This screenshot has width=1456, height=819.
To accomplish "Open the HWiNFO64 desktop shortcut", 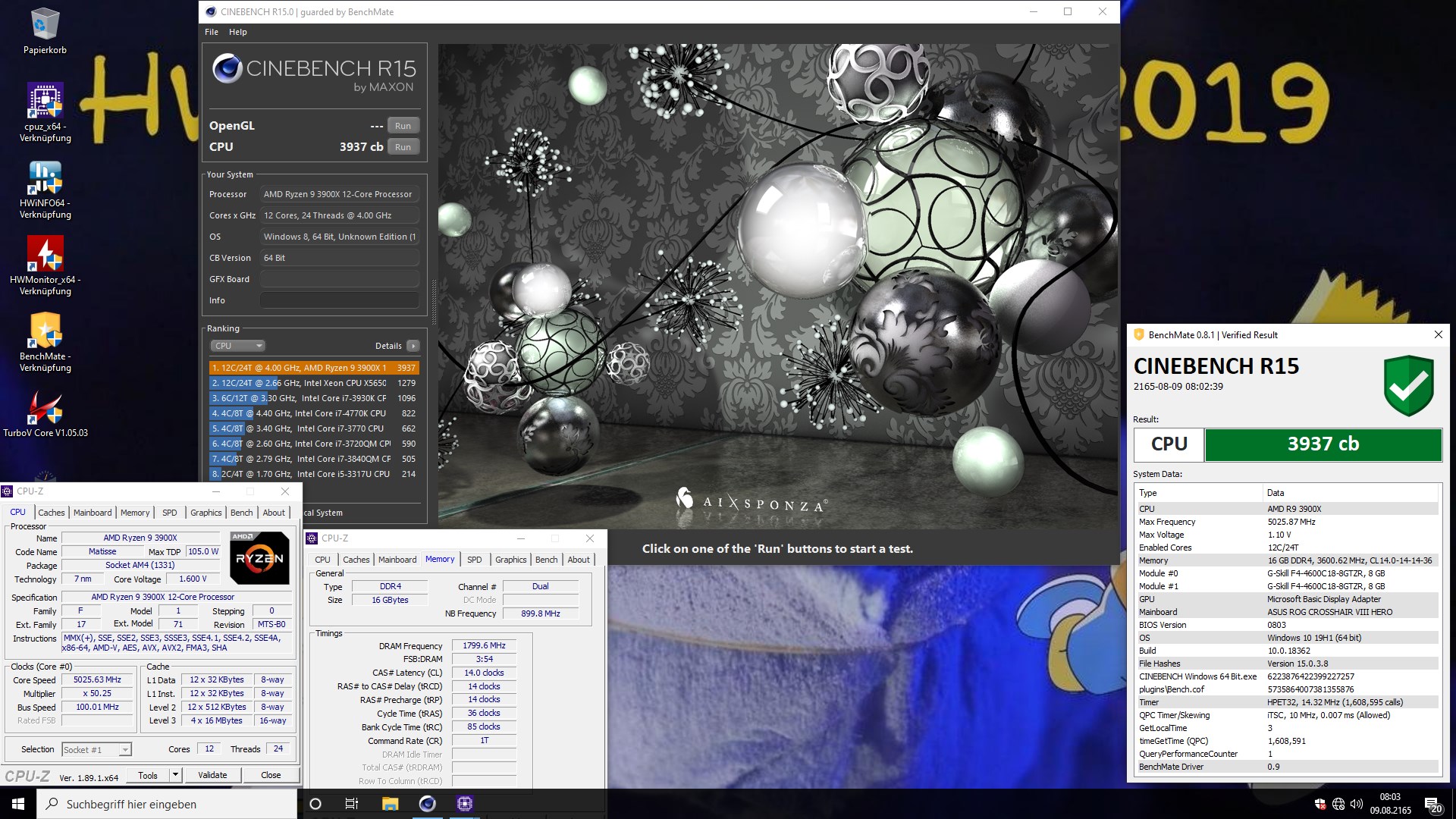I will pyautogui.click(x=45, y=190).
